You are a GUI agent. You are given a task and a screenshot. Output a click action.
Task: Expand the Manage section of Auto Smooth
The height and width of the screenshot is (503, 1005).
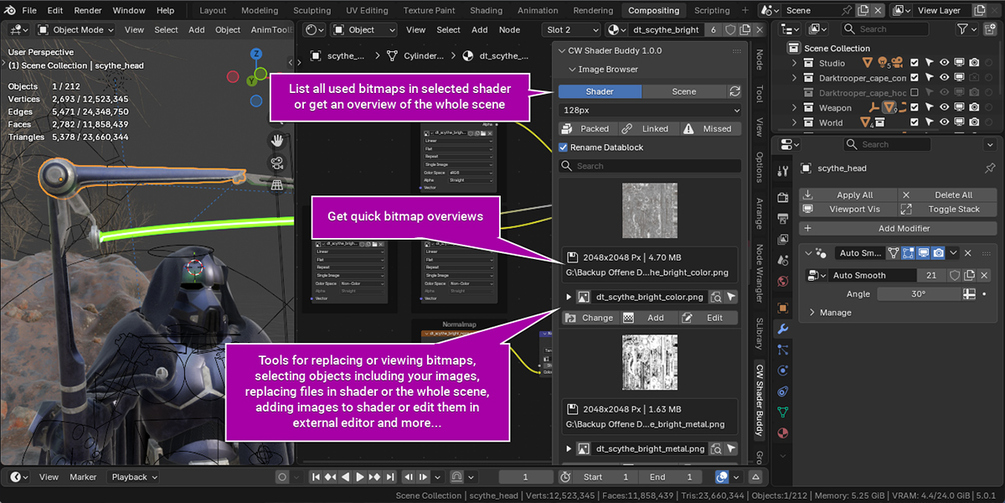(x=813, y=313)
